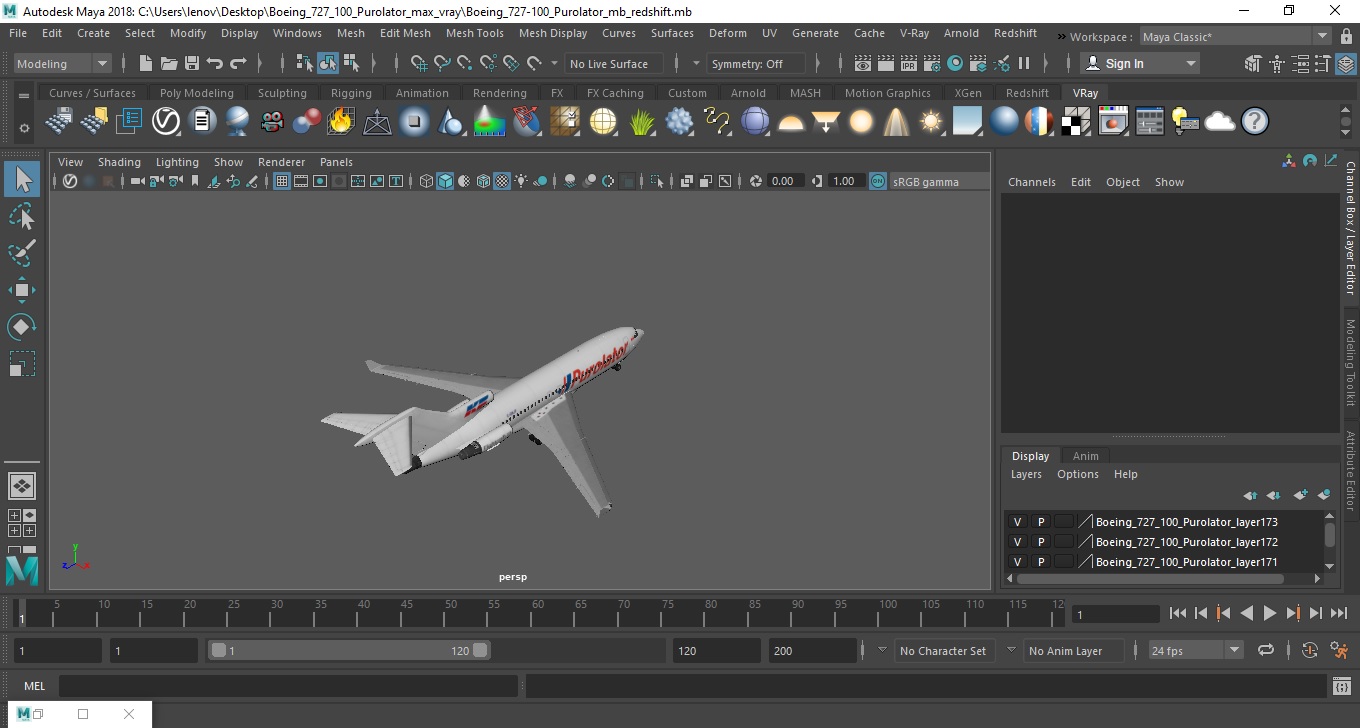Viewport: 1360px width, 728px height.
Task: Toggle wireframe on shaded in viewport toolbar
Action: click(483, 181)
